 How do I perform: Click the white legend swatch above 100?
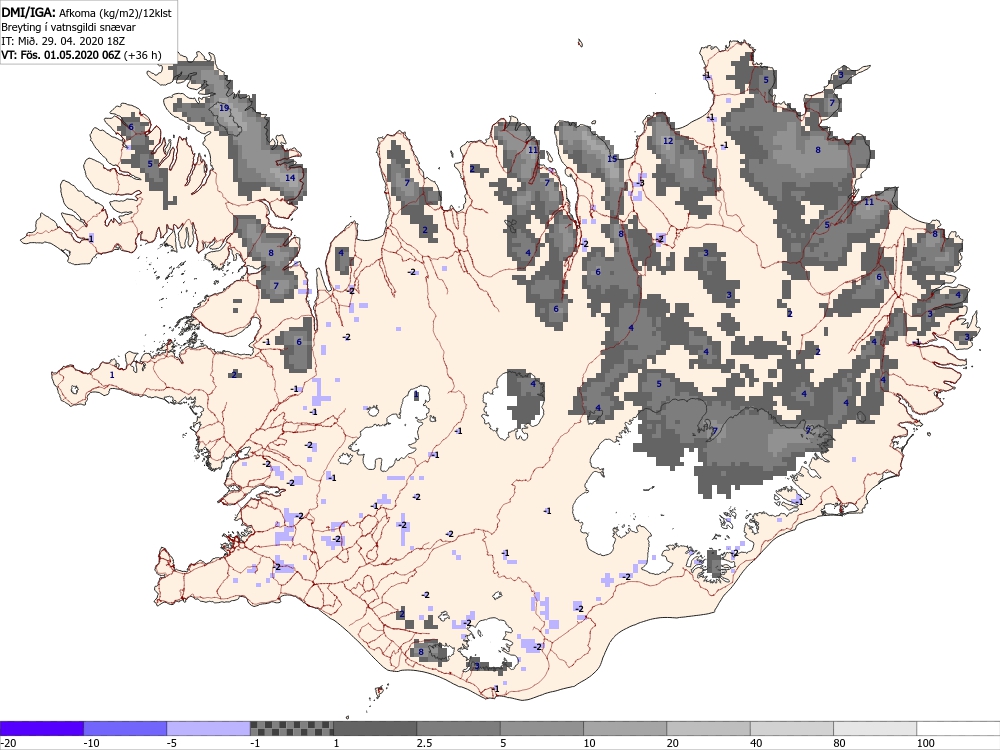point(959,728)
